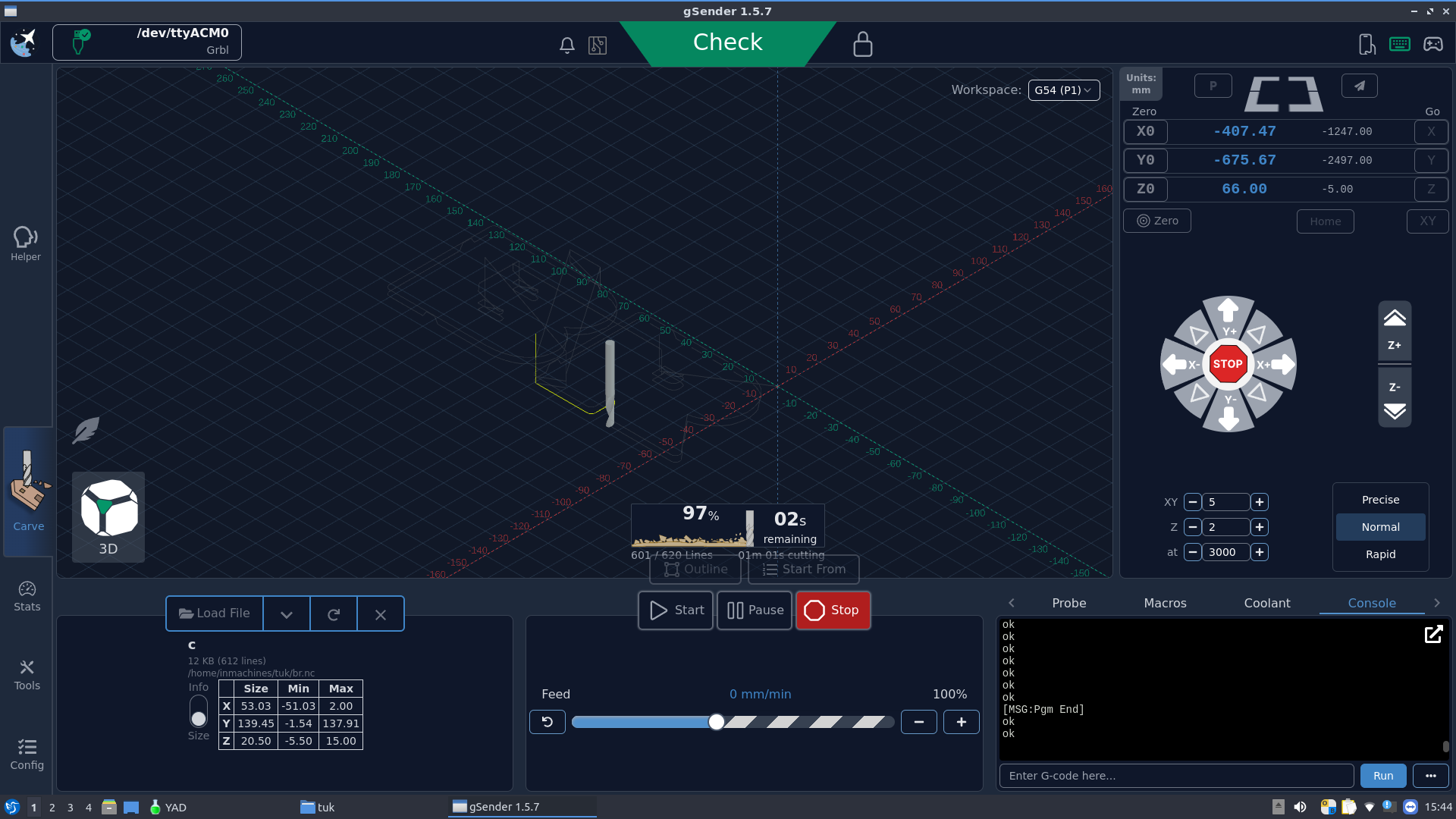The image size is (1456, 819).
Task: Click the padlock icon beside Check
Action: [x=862, y=44]
